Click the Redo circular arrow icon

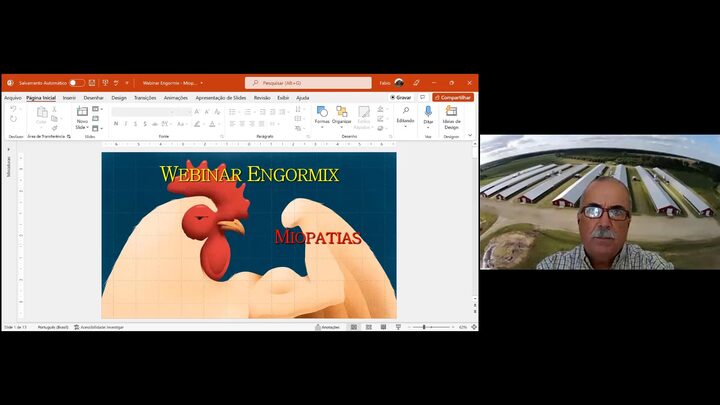[x=13, y=119]
